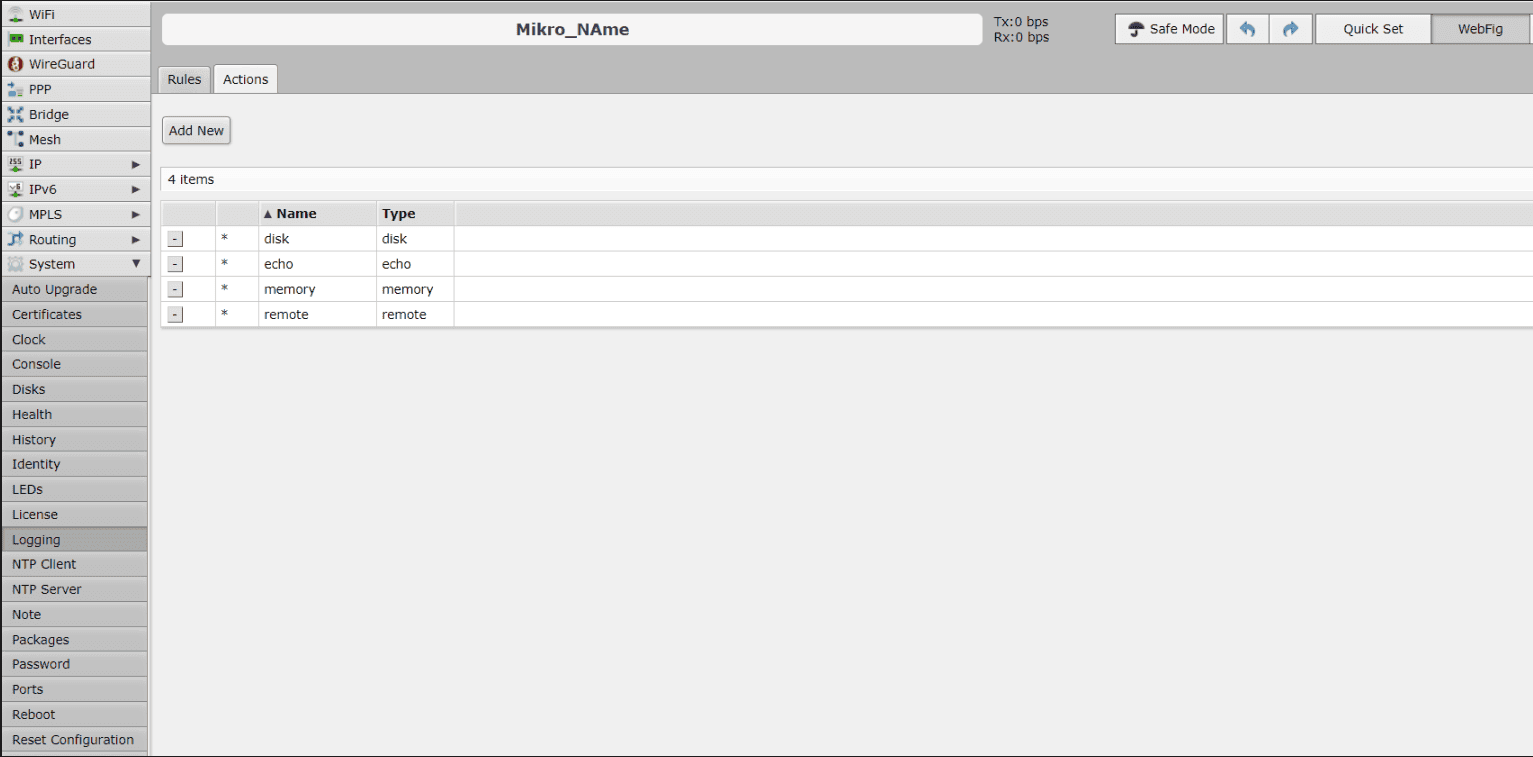Open the Console menu item
Image resolution: width=1533 pixels, height=757 pixels.
74,364
